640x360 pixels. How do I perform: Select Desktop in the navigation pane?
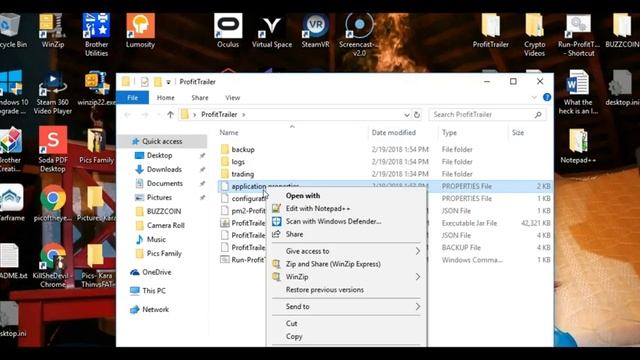click(160, 156)
